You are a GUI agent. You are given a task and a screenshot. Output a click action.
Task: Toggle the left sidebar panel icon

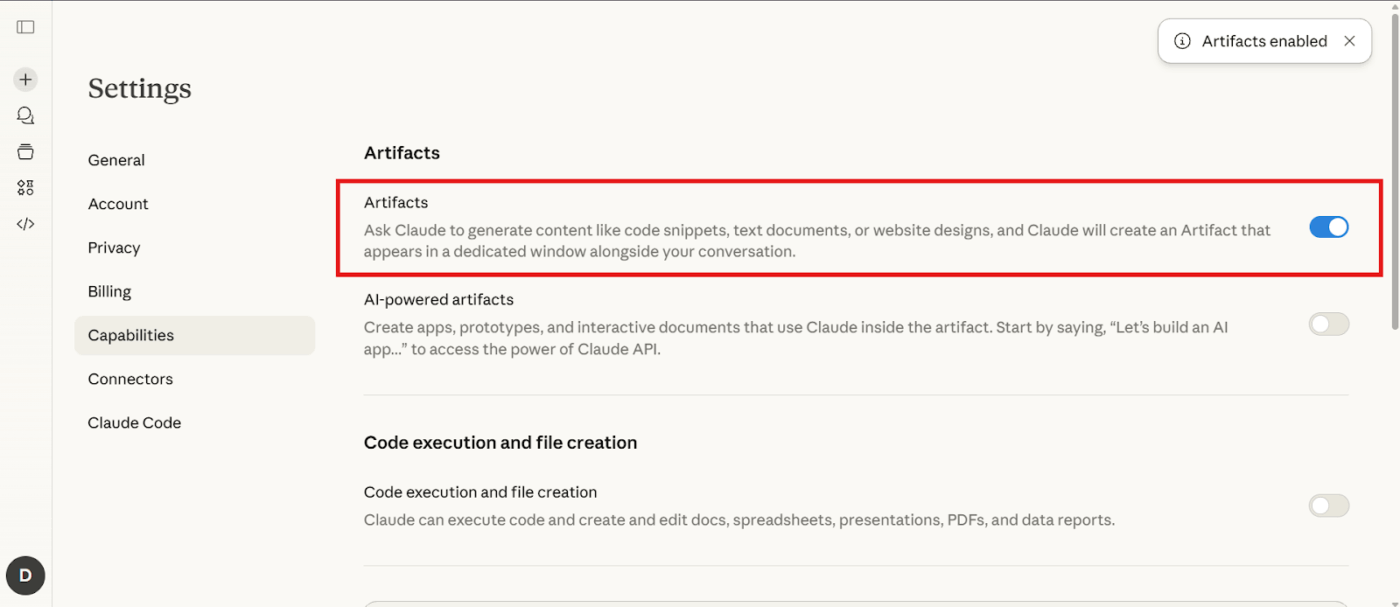click(x=26, y=27)
